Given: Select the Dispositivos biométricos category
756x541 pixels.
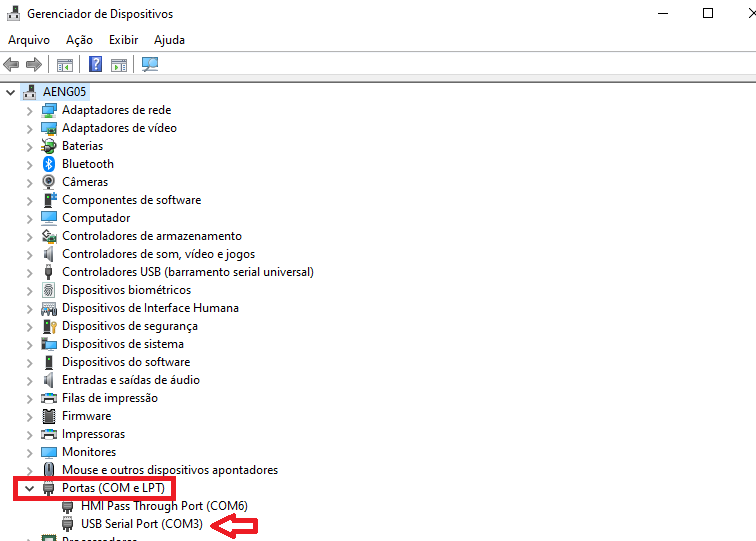Looking at the screenshot, I should 126,290.
